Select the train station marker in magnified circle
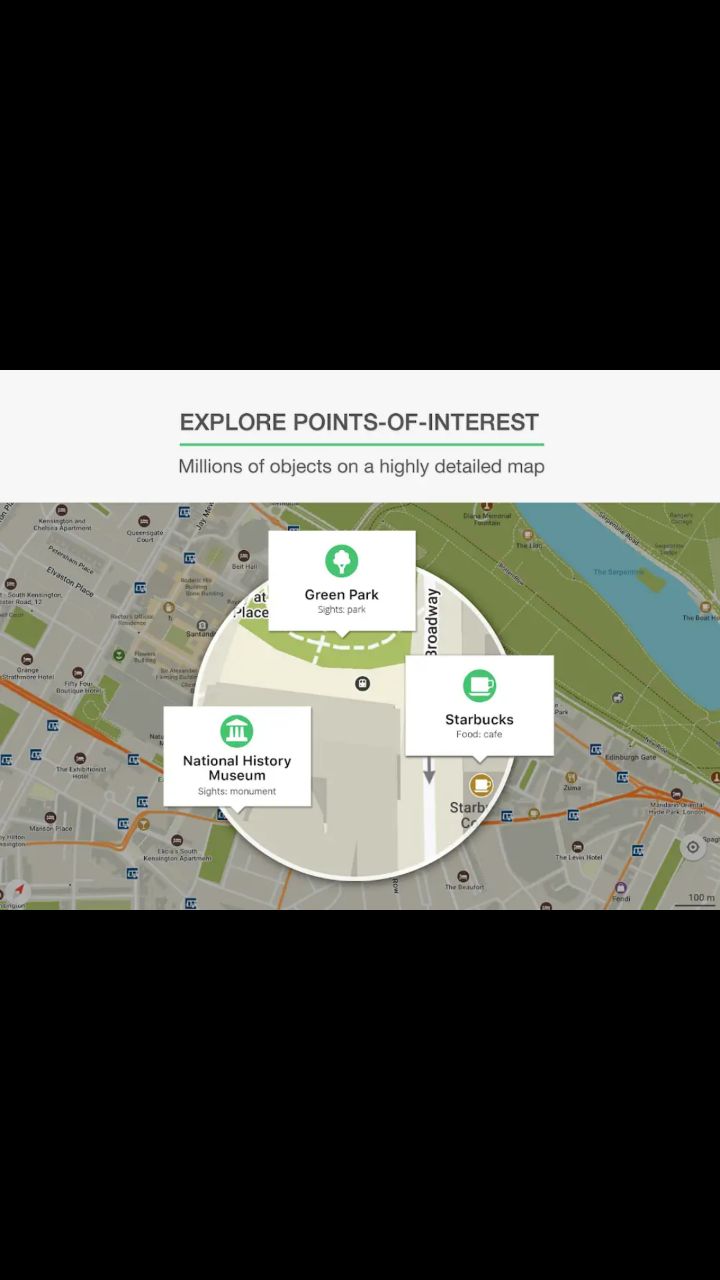This screenshot has width=720, height=1280. [x=362, y=683]
